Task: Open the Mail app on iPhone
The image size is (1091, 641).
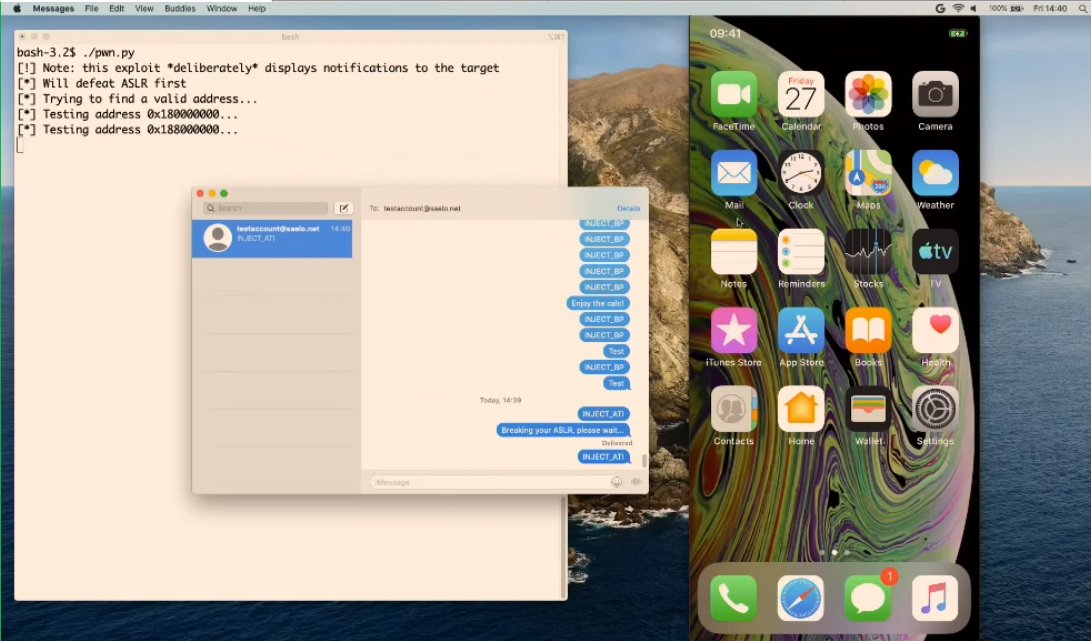Action: 733,173
